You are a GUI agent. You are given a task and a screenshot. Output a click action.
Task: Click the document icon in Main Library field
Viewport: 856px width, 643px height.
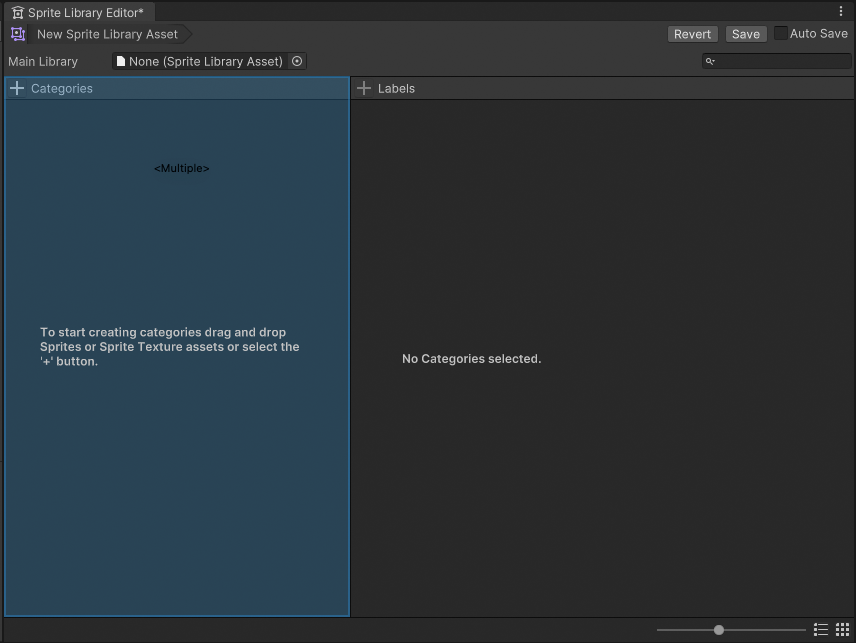click(x=121, y=61)
